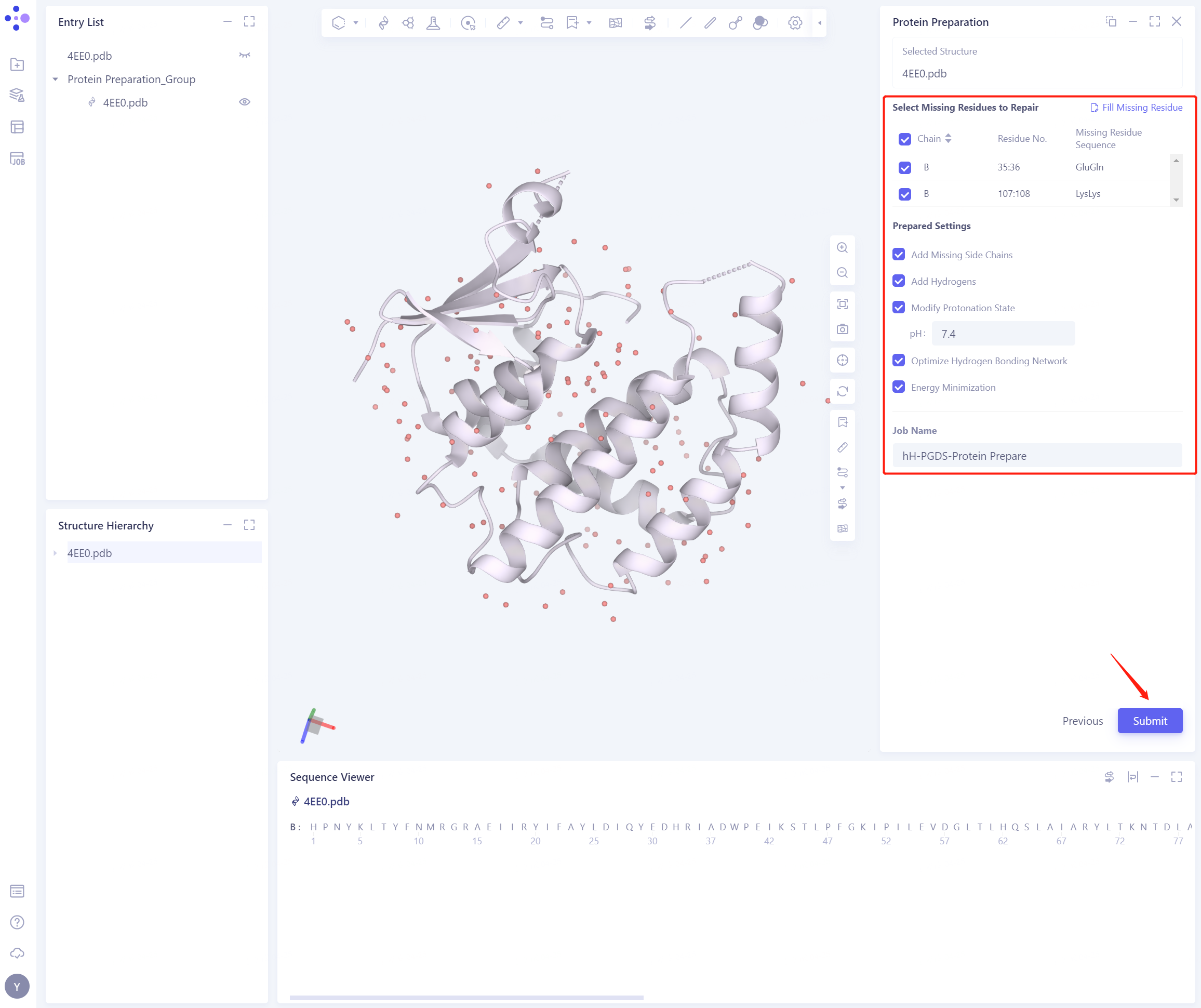
Task: Open dropdown arrow beside hexagon structure tool
Action: click(x=356, y=23)
